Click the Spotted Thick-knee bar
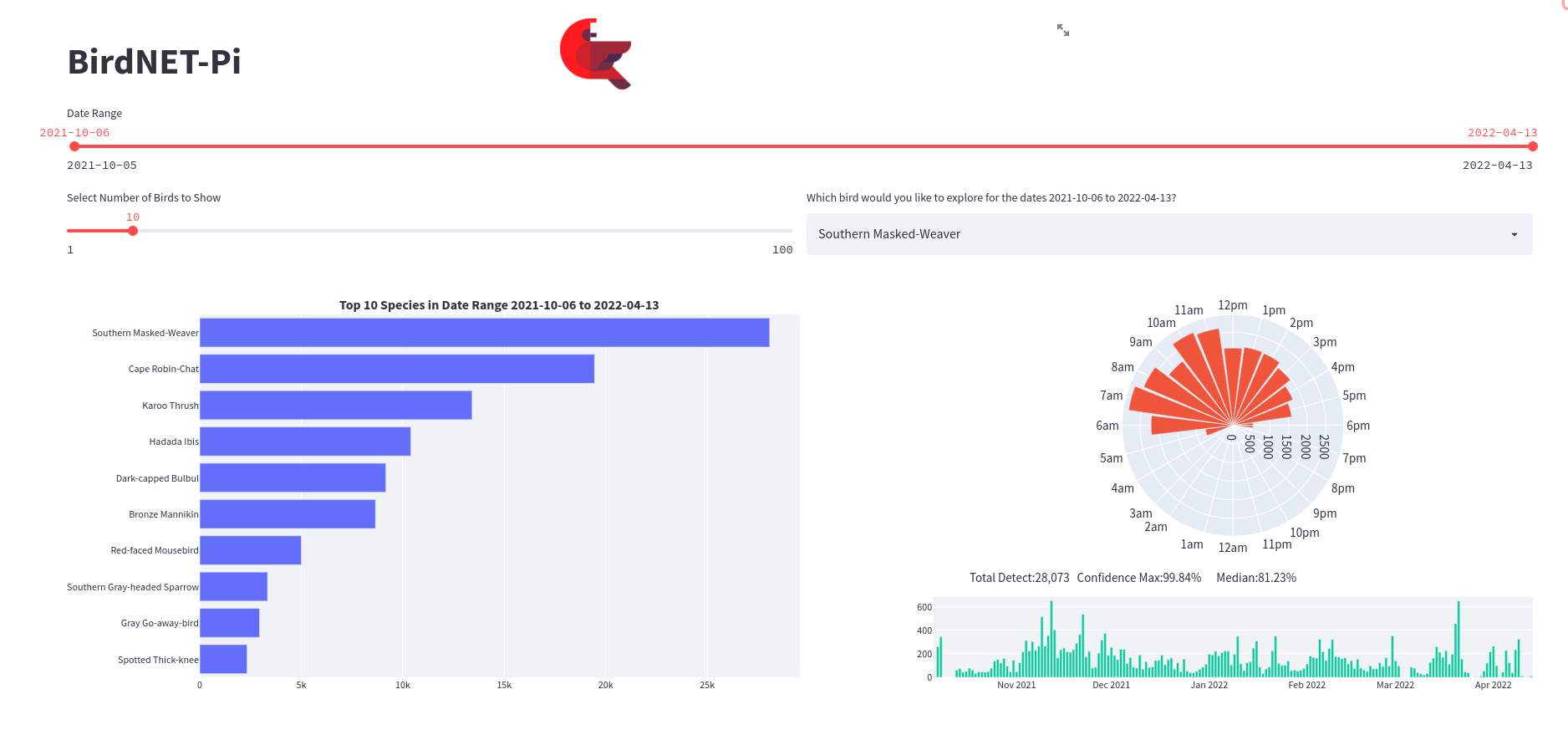 223,660
